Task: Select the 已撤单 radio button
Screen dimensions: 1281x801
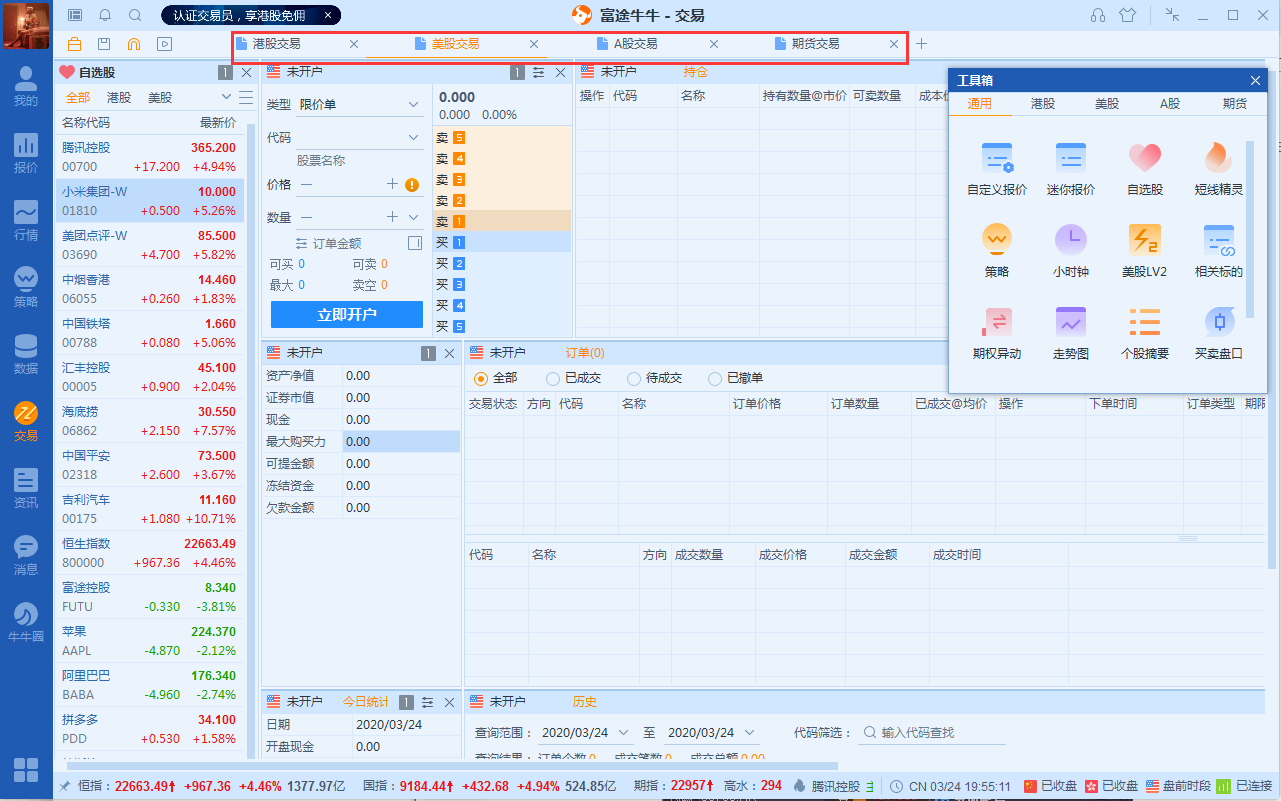Action: click(715, 378)
